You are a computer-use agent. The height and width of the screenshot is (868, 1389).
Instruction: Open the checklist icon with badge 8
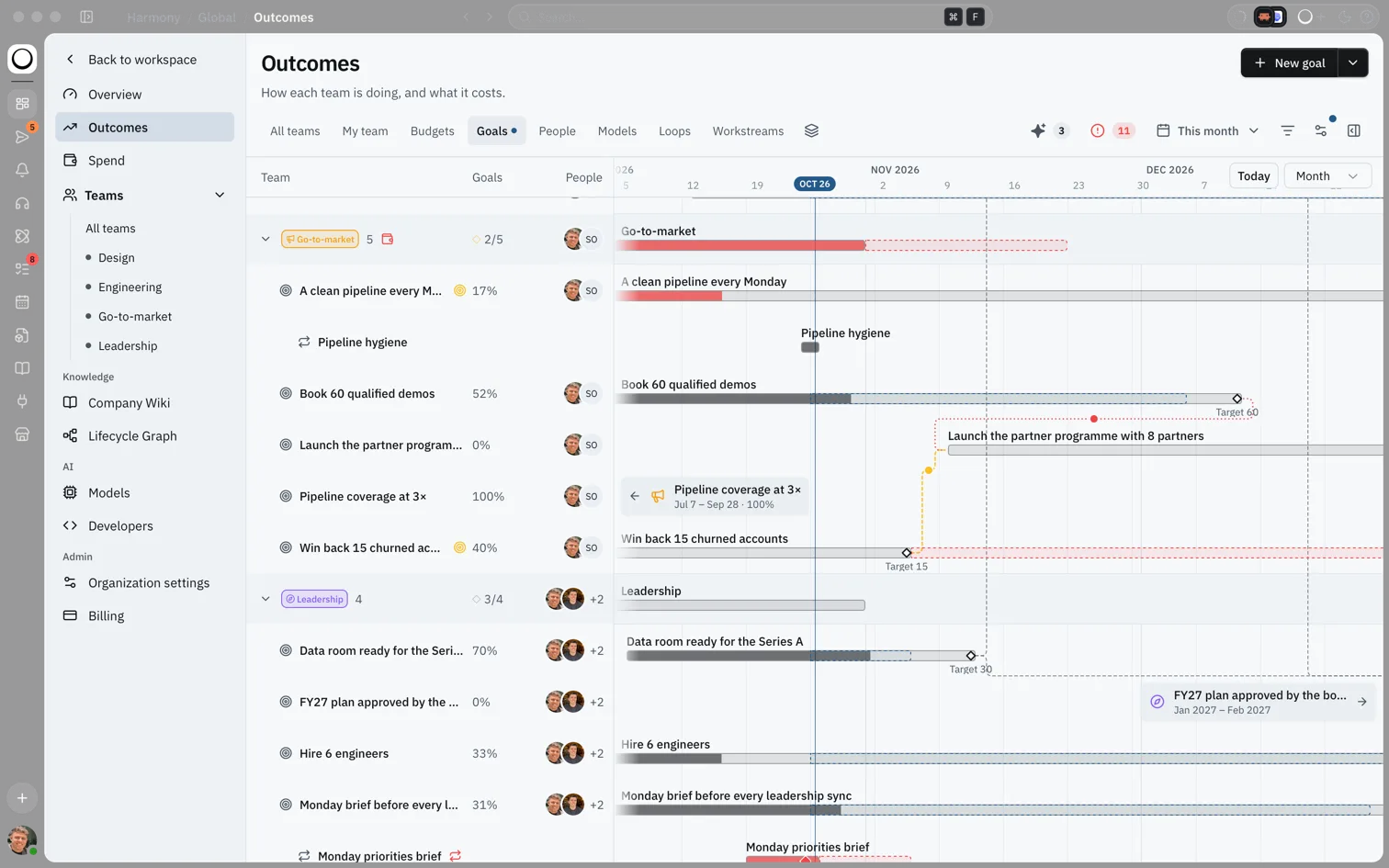coord(22,269)
